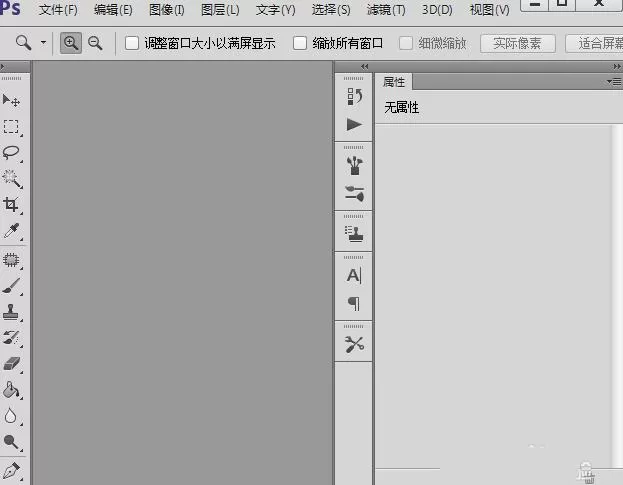Enable 缩放所有窗口 checkbox

(x=300, y=43)
